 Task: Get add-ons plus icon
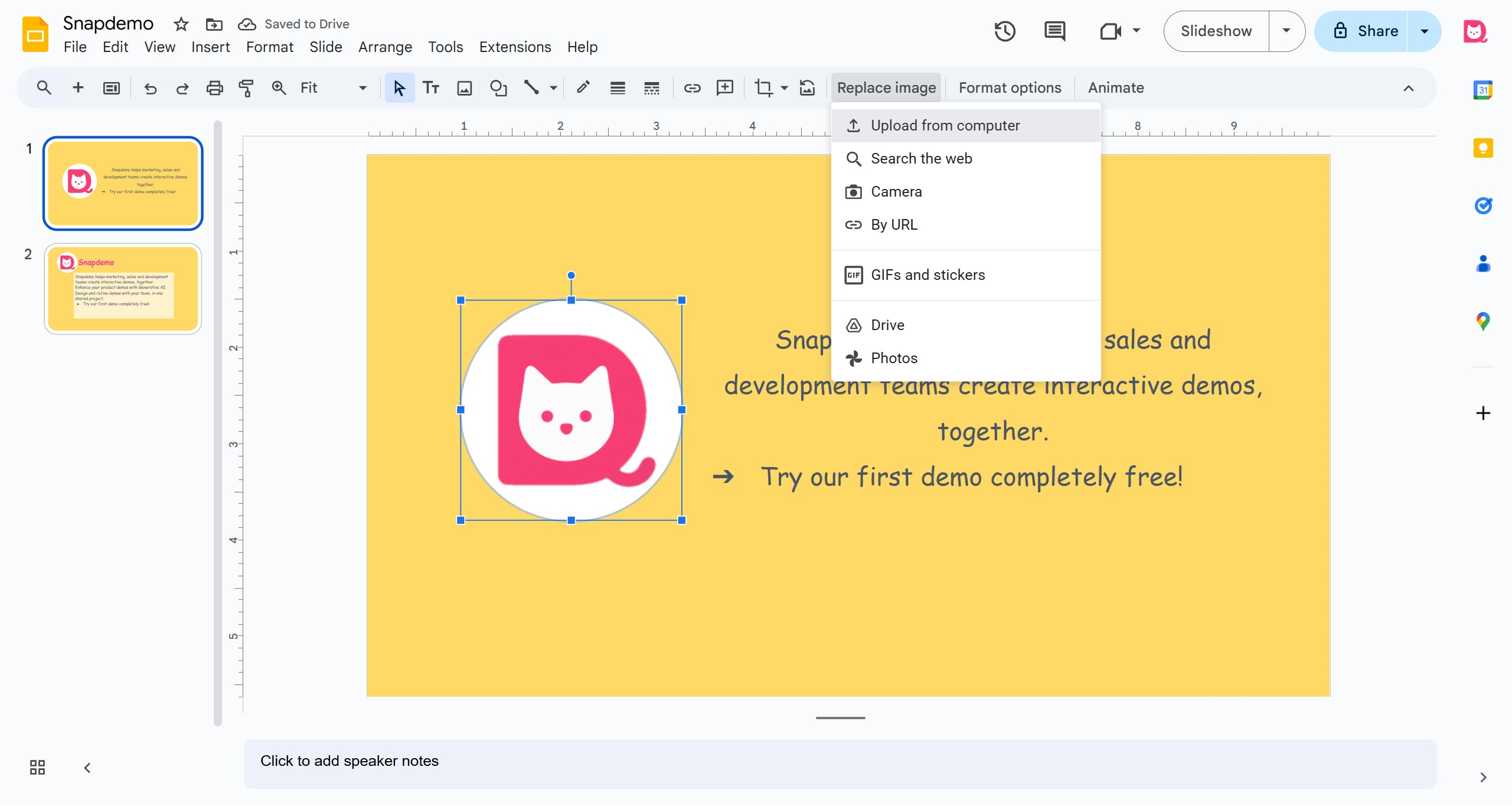1483,413
